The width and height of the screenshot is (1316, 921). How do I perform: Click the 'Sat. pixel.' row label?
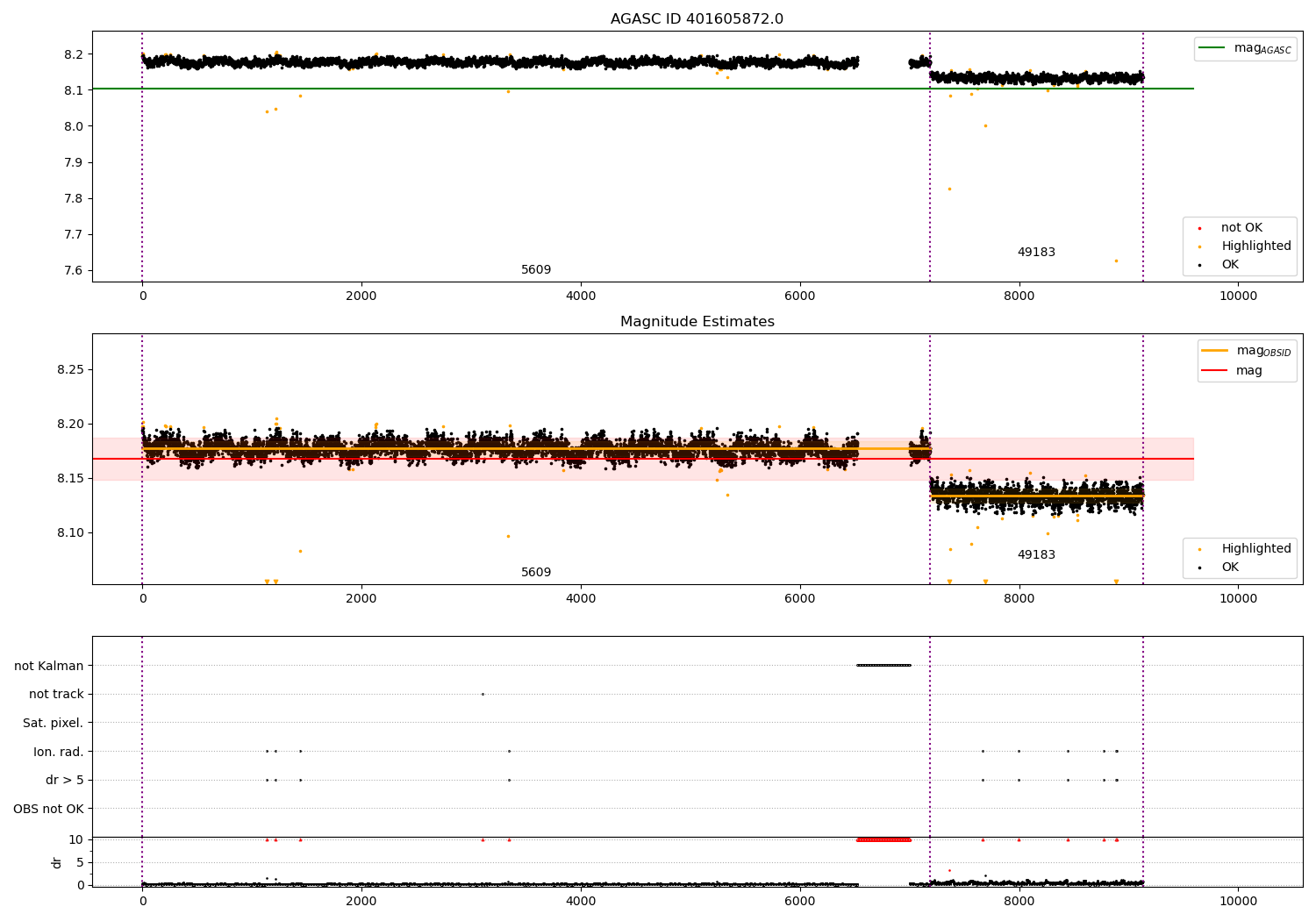54,724
